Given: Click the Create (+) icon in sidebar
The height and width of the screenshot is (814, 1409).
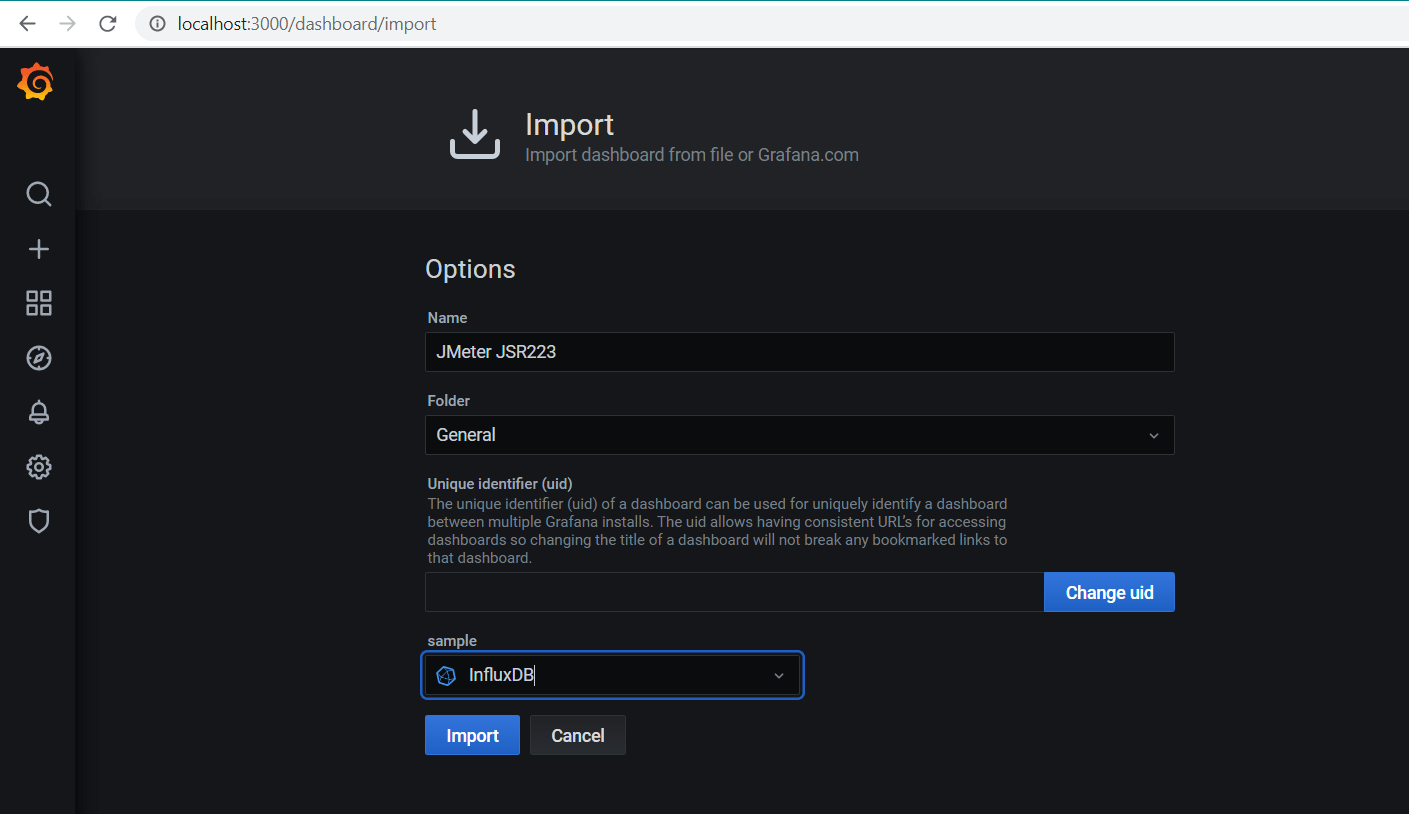Looking at the screenshot, I should pyautogui.click(x=38, y=248).
